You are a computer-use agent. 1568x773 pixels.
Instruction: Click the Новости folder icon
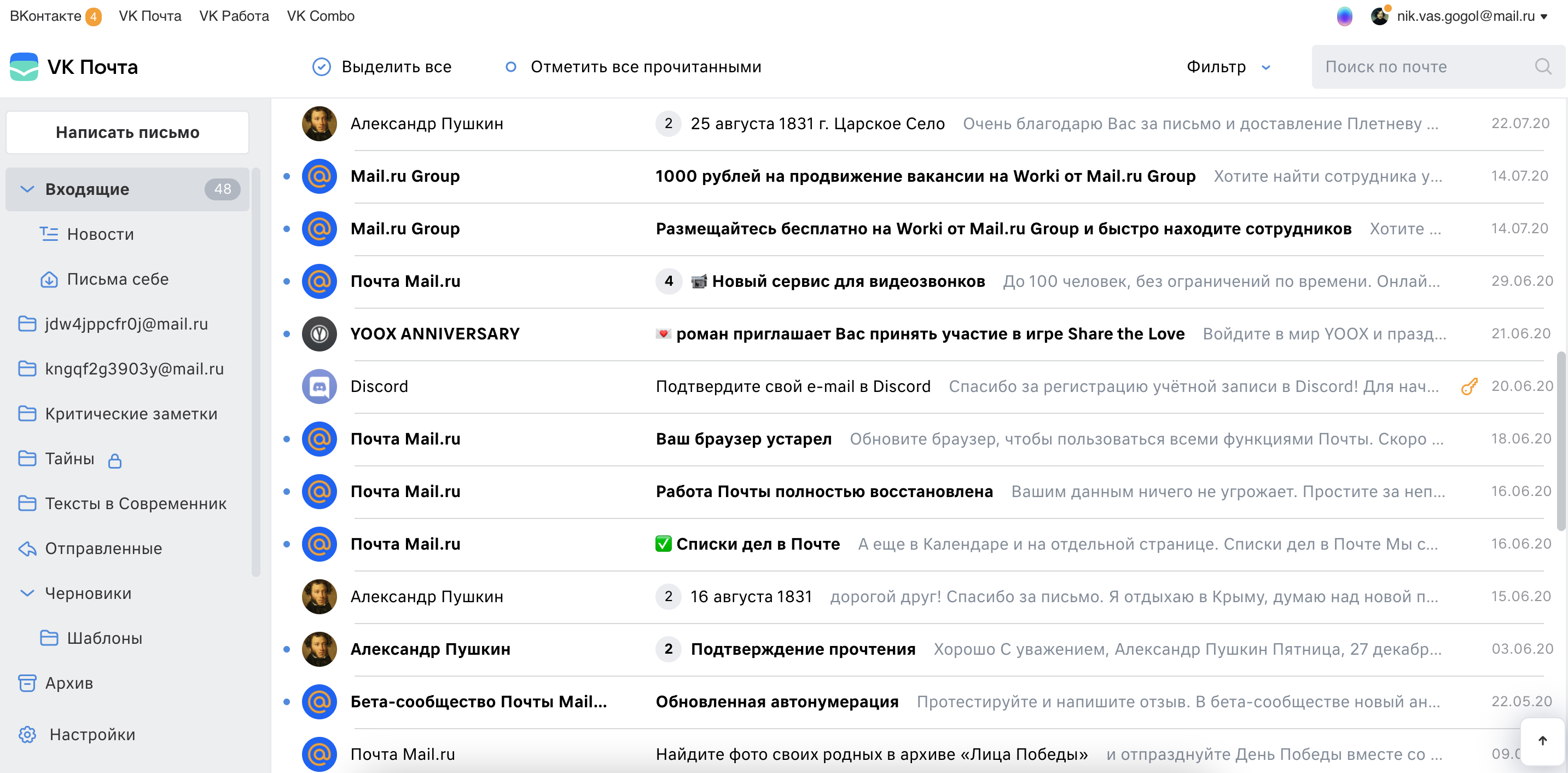49,234
